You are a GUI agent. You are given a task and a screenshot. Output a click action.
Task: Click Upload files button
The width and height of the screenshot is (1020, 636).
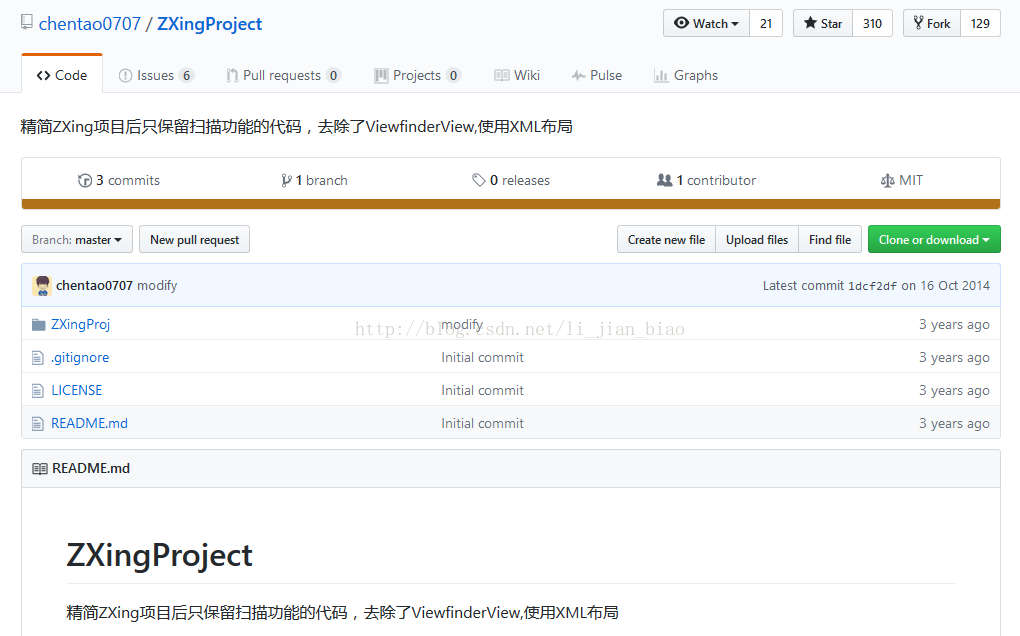757,239
